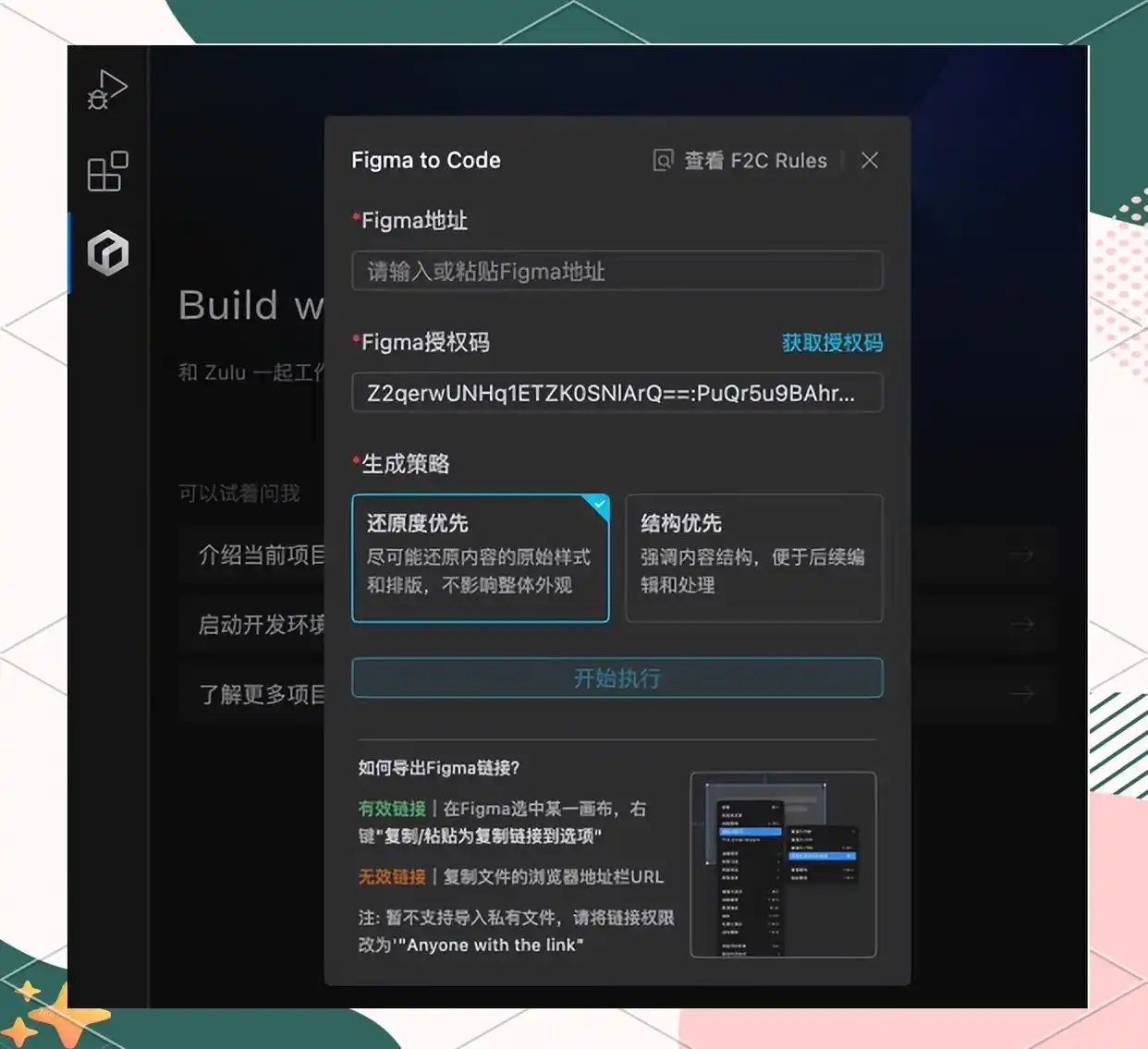Select the Run and Debug sidebar icon

click(105, 89)
